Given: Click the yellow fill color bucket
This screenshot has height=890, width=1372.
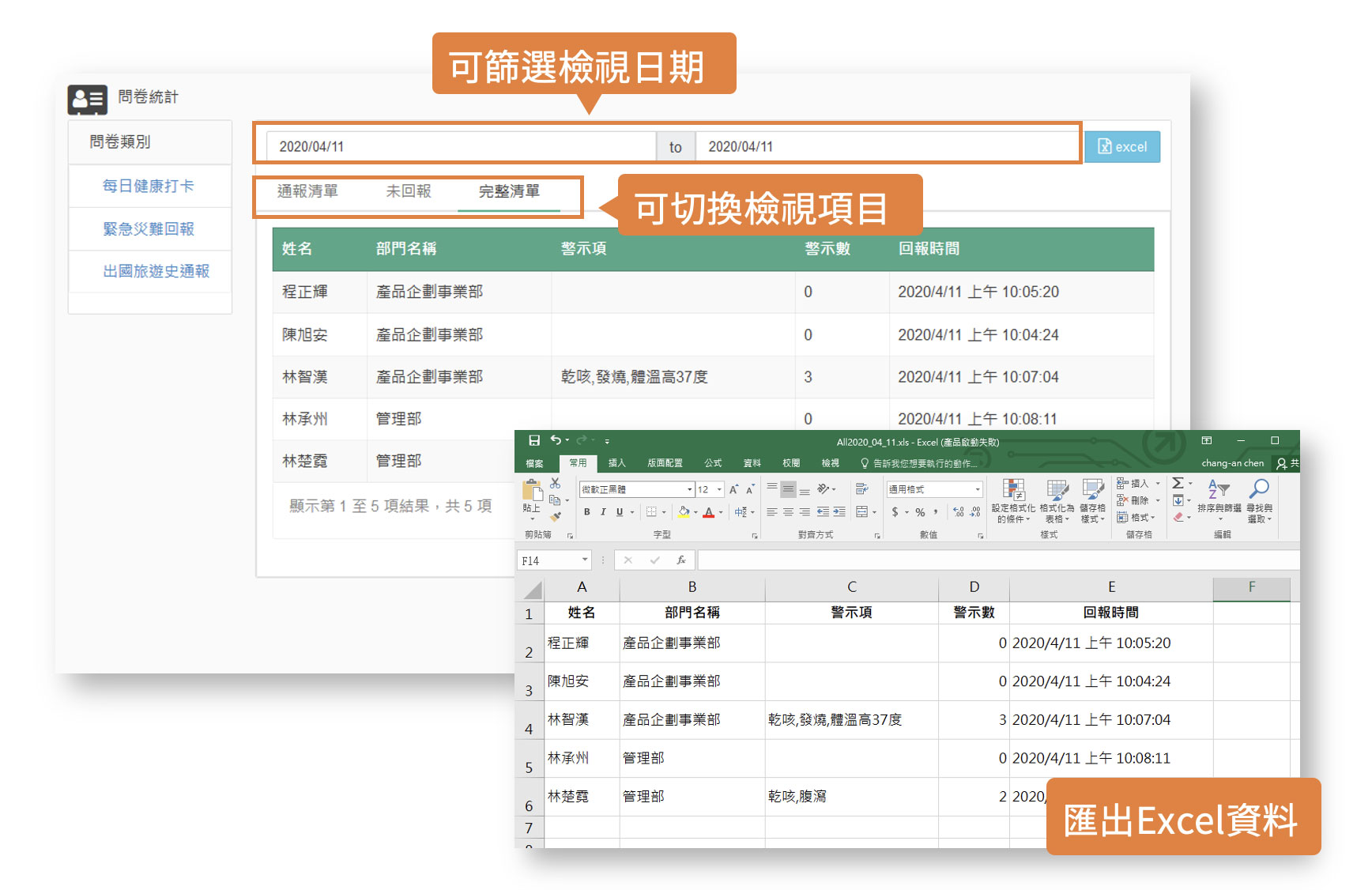Looking at the screenshot, I should 684,512.
